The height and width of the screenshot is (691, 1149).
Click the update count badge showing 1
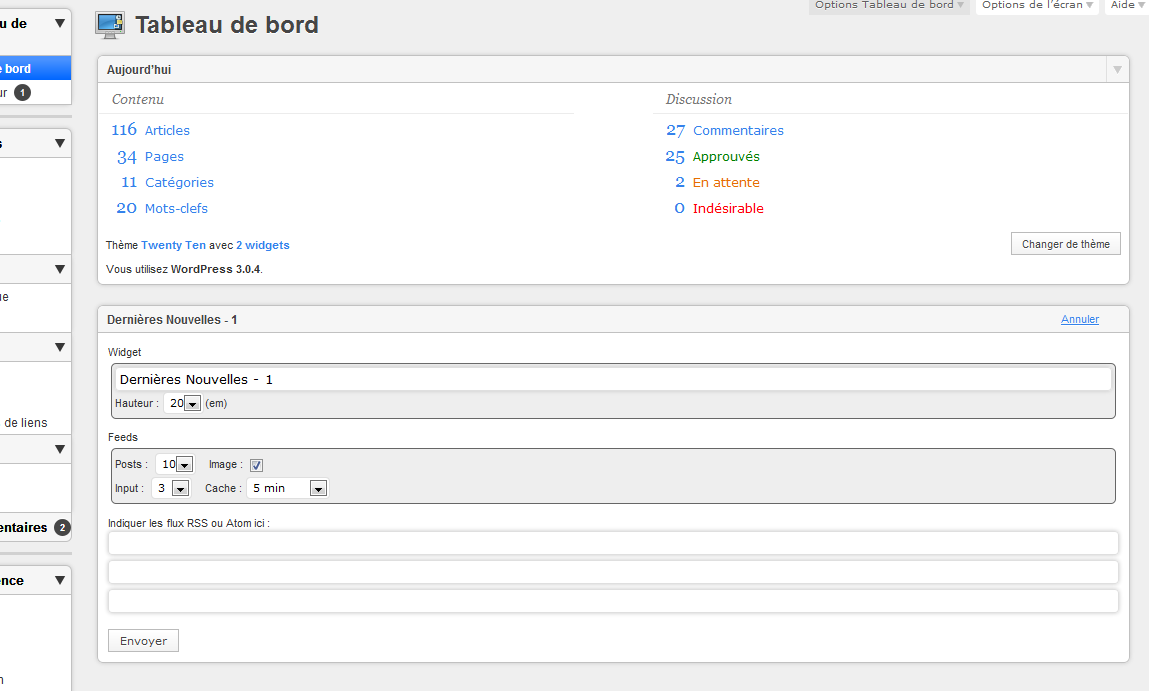pos(23,93)
